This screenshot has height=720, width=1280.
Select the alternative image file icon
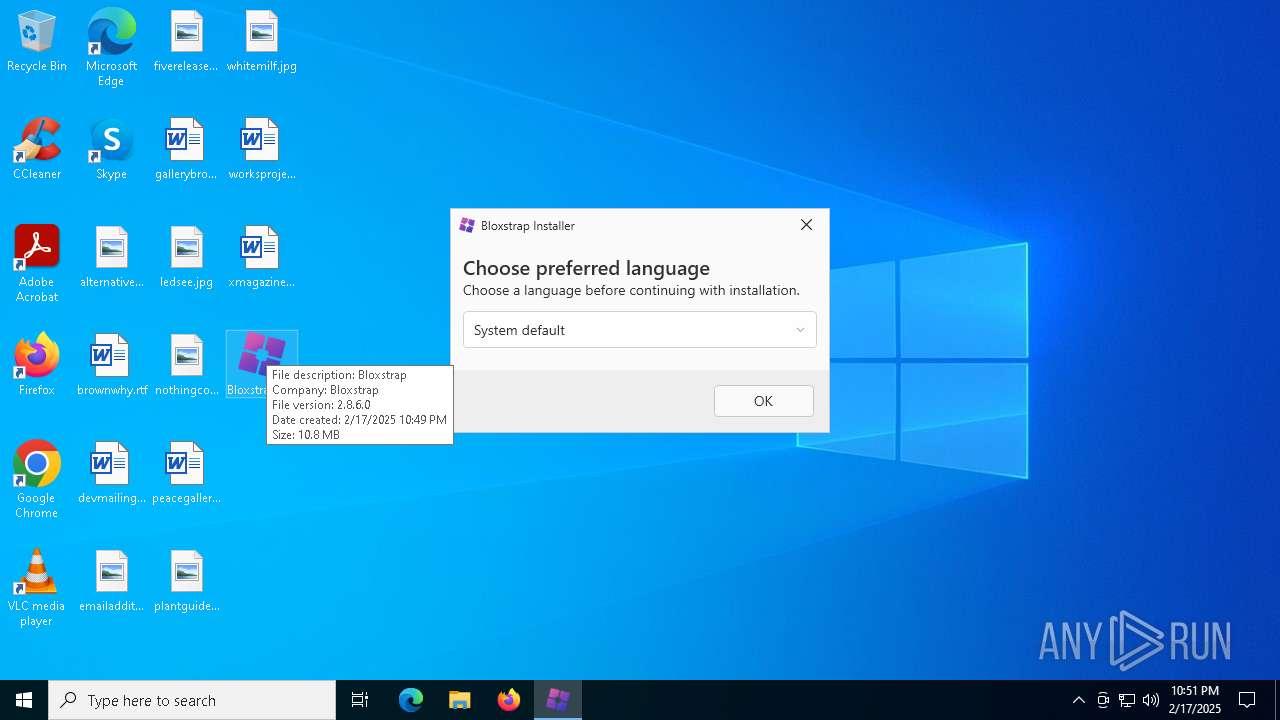(x=111, y=257)
